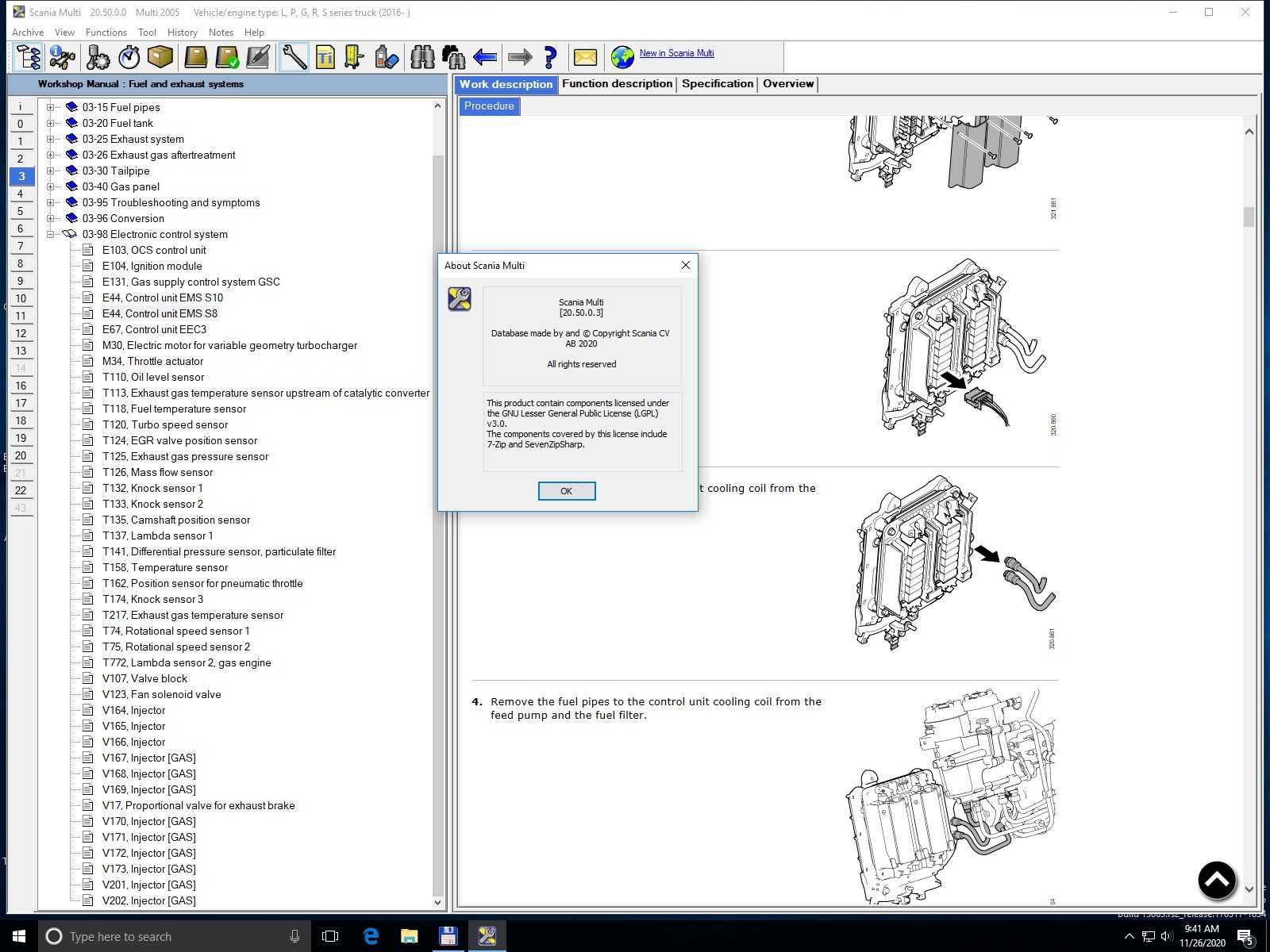The image size is (1270, 952).
Task: Open the Archive menu
Action: 28,33
